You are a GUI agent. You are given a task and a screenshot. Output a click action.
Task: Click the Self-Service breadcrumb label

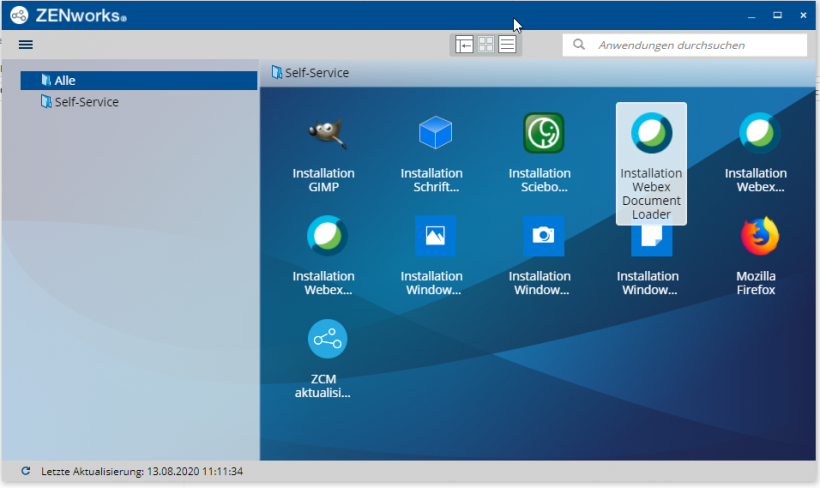click(x=316, y=73)
